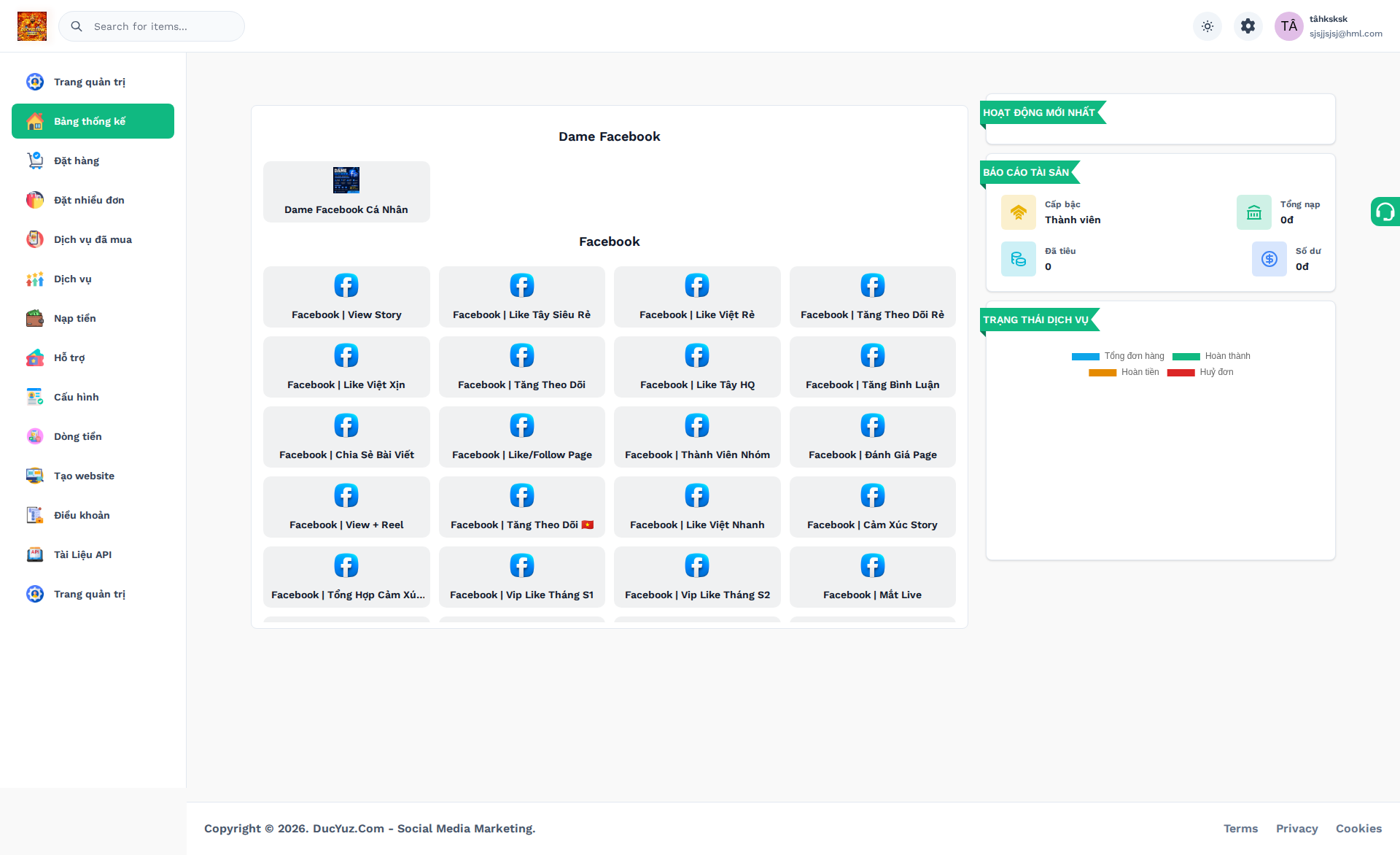The image size is (1400, 855).
Task: Open the Cookies footer link
Action: coord(1359,829)
